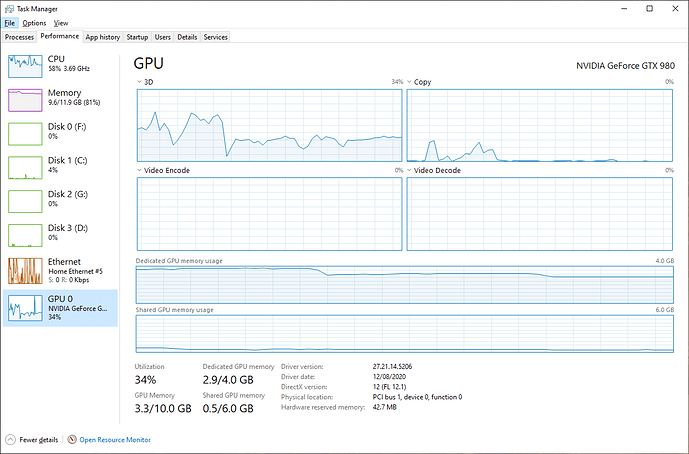
Task: Click Home Ethernet #5 adapter name
Action: [x=75, y=271]
